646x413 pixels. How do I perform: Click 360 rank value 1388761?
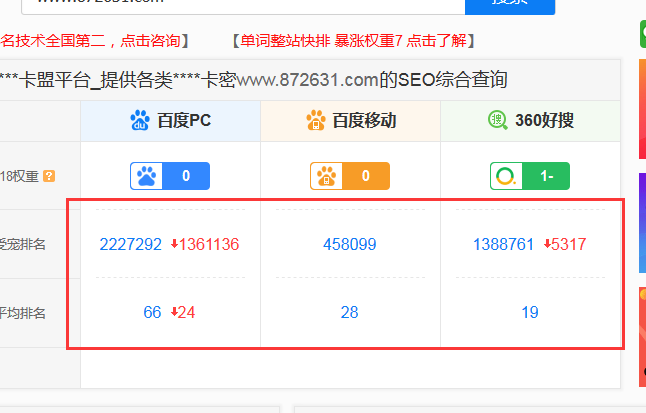click(503, 244)
